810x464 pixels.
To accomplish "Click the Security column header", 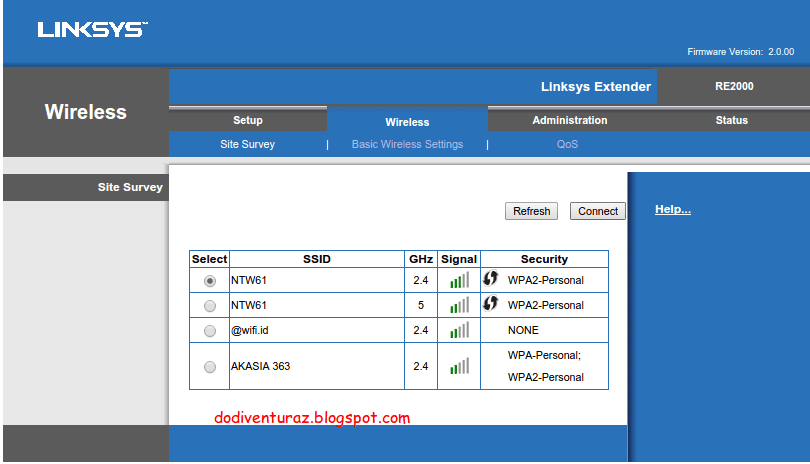I will click(x=544, y=259).
